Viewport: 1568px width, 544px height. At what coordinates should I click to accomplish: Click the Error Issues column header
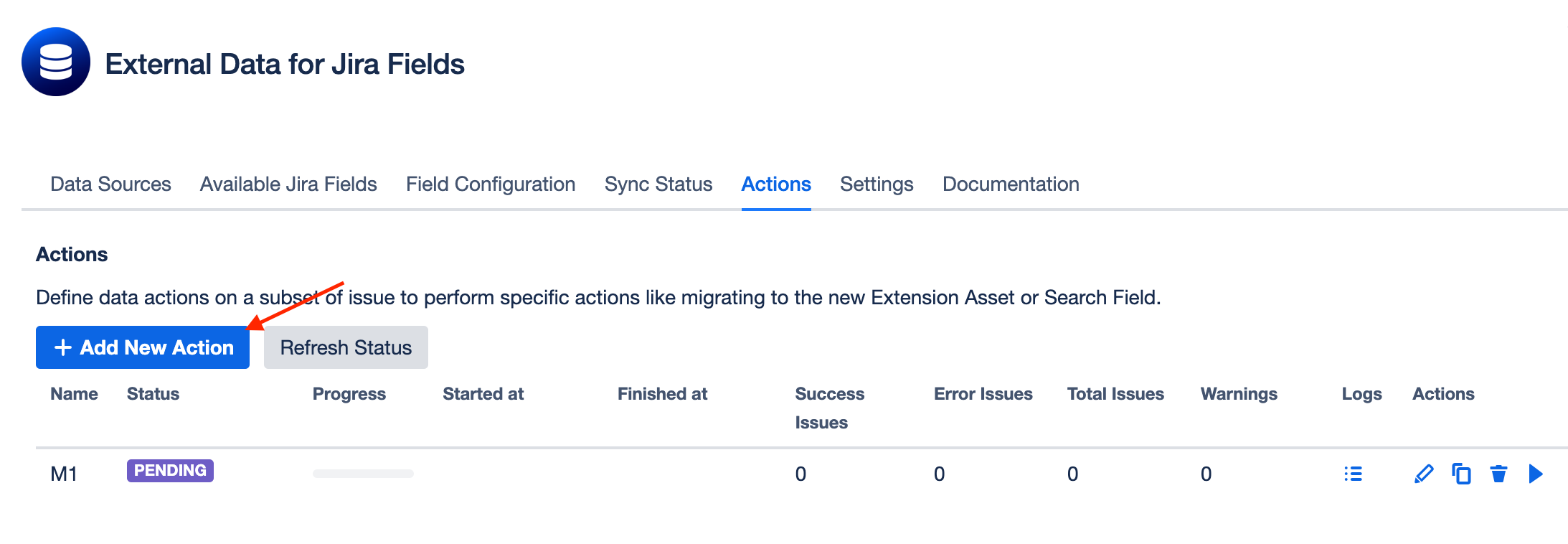tap(983, 394)
